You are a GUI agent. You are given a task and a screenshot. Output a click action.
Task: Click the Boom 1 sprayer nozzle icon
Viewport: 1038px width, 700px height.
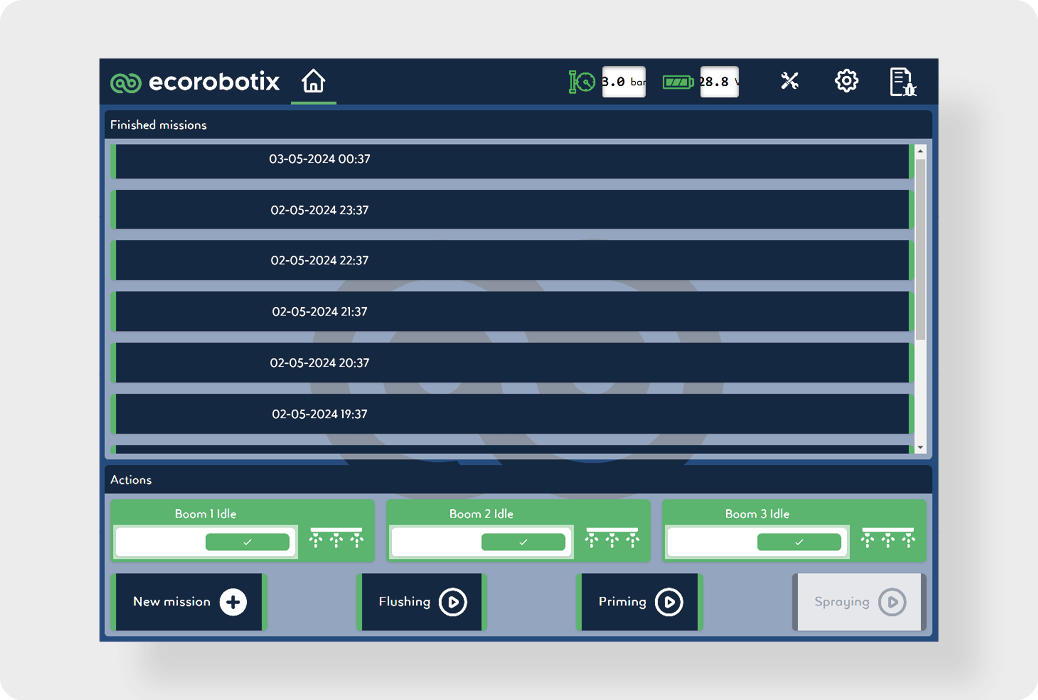point(336,539)
